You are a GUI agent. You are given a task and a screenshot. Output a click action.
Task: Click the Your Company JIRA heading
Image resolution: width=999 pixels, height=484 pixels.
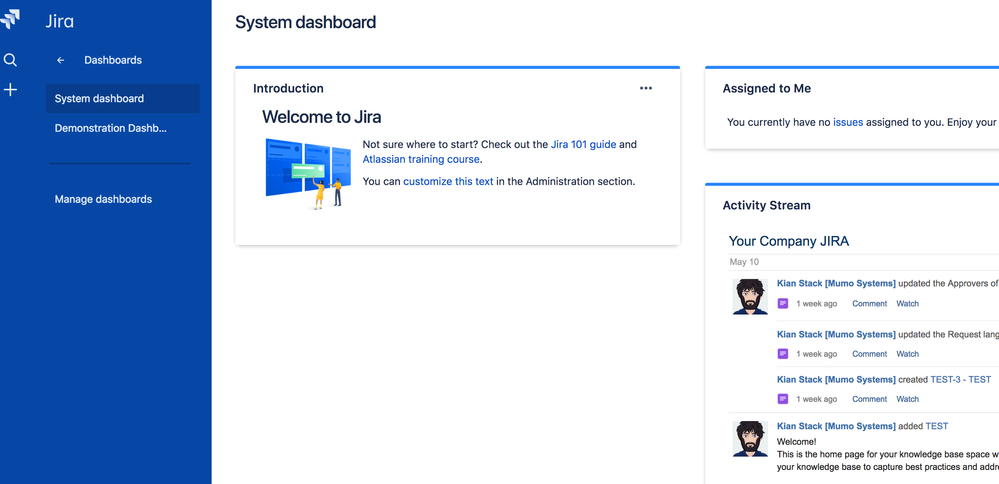(x=789, y=241)
